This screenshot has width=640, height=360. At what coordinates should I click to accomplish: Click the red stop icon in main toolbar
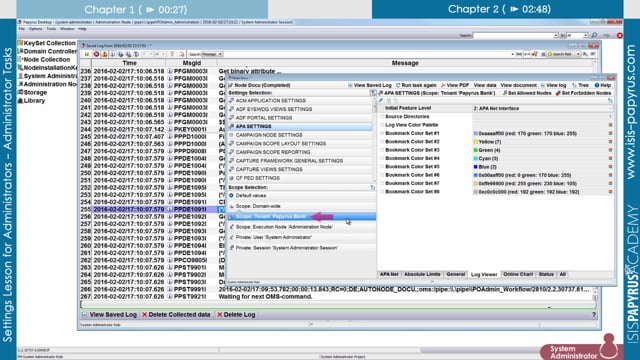click(x=620, y=36)
